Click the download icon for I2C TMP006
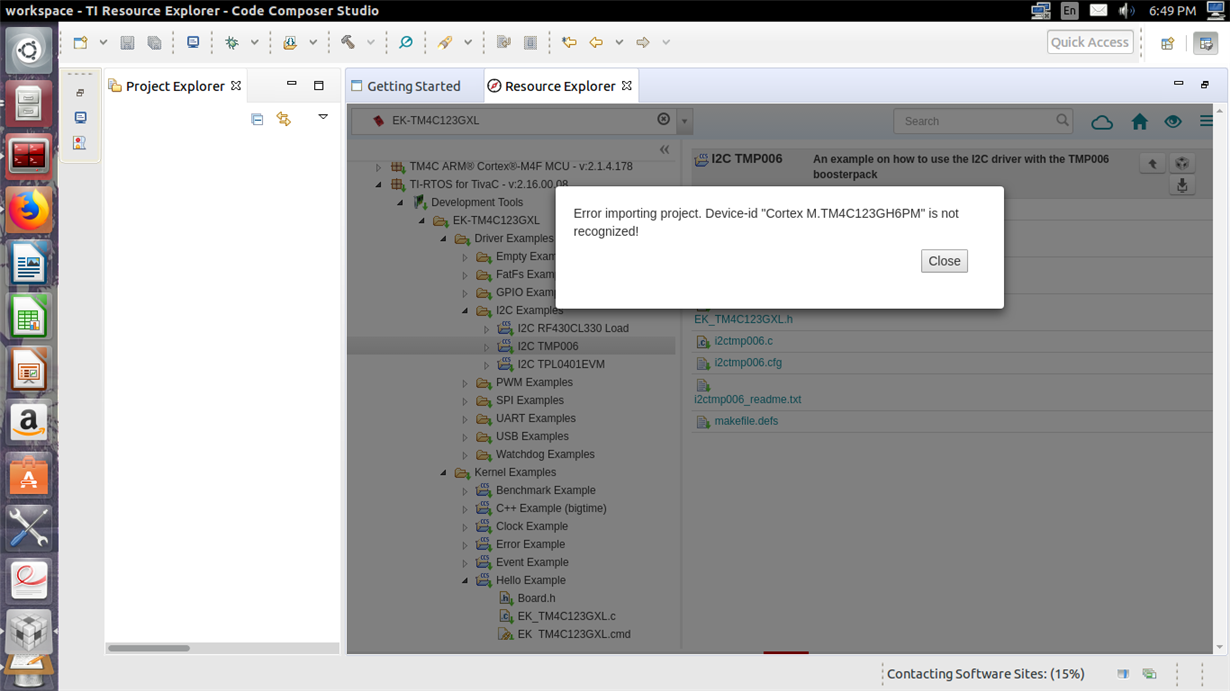This screenshot has width=1230, height=691. [1182, 186]
